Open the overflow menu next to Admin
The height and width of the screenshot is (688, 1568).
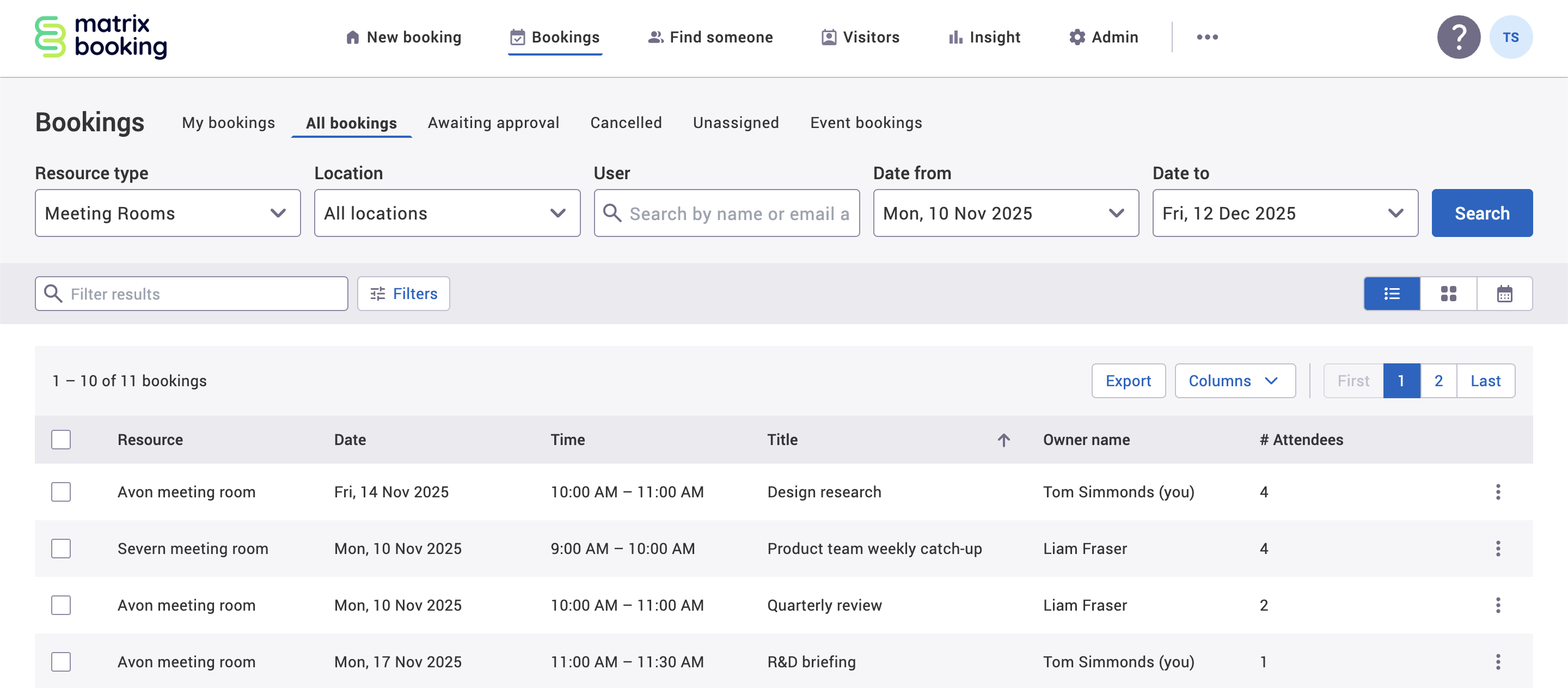1208,37
